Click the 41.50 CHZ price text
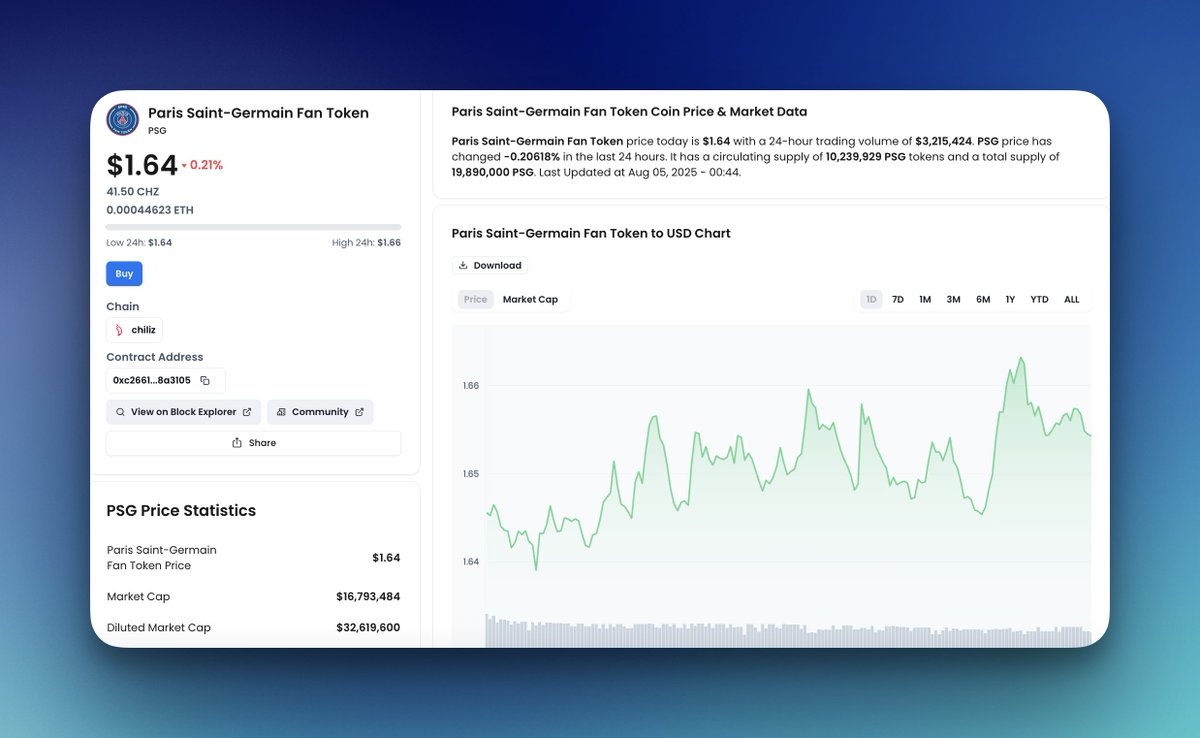Screen dimensions: 1200x738 [133, 192]
